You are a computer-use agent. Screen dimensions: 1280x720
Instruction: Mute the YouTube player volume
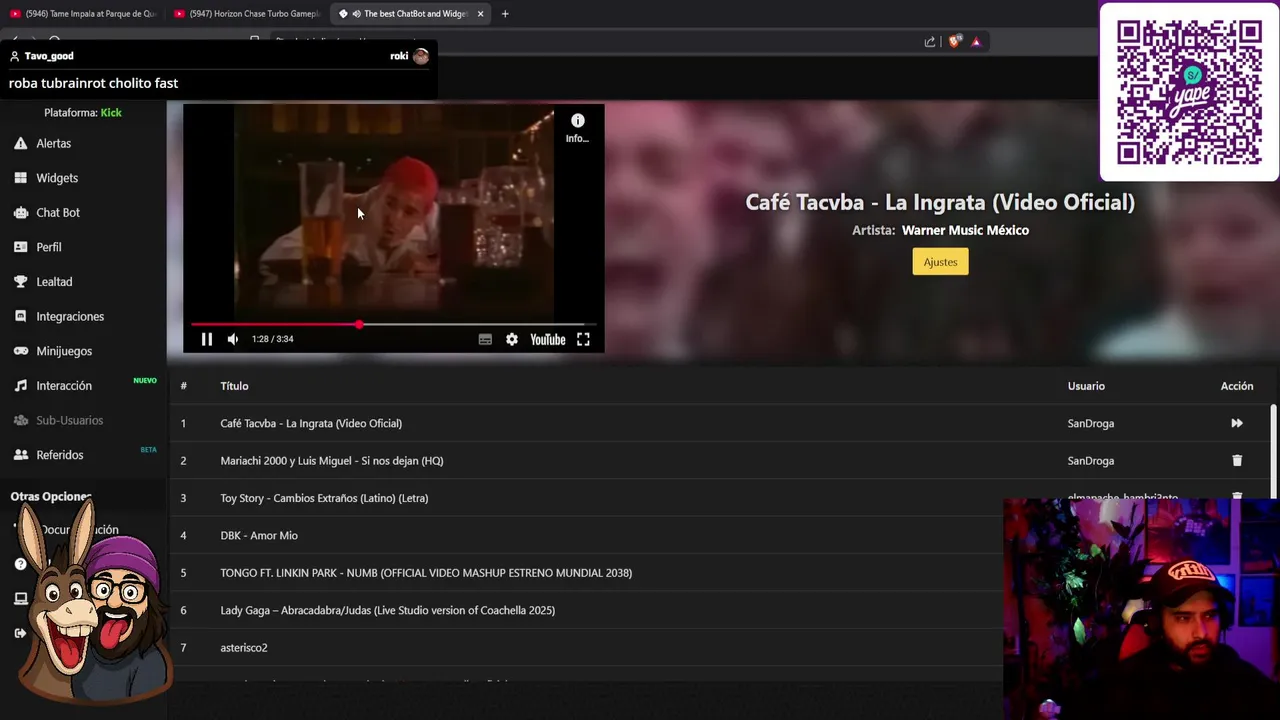pos(233,339)
